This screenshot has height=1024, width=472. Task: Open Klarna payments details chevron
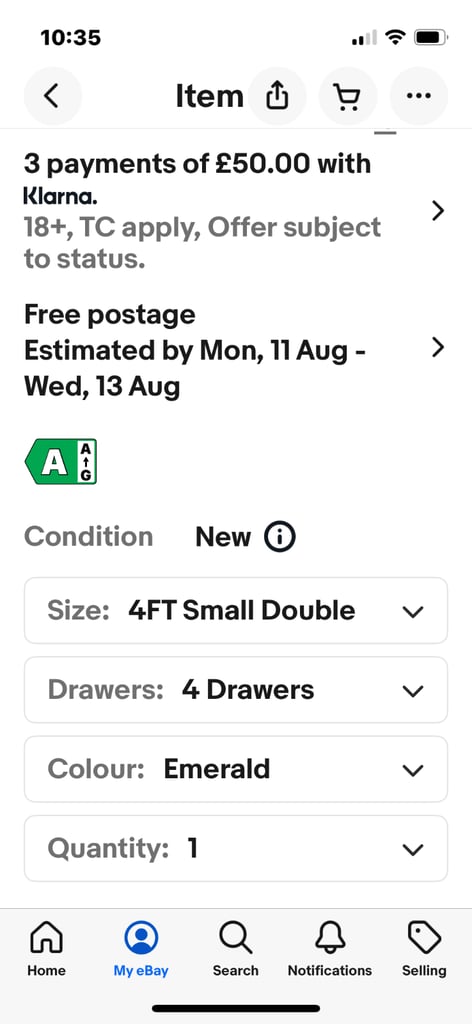point(438,211)
